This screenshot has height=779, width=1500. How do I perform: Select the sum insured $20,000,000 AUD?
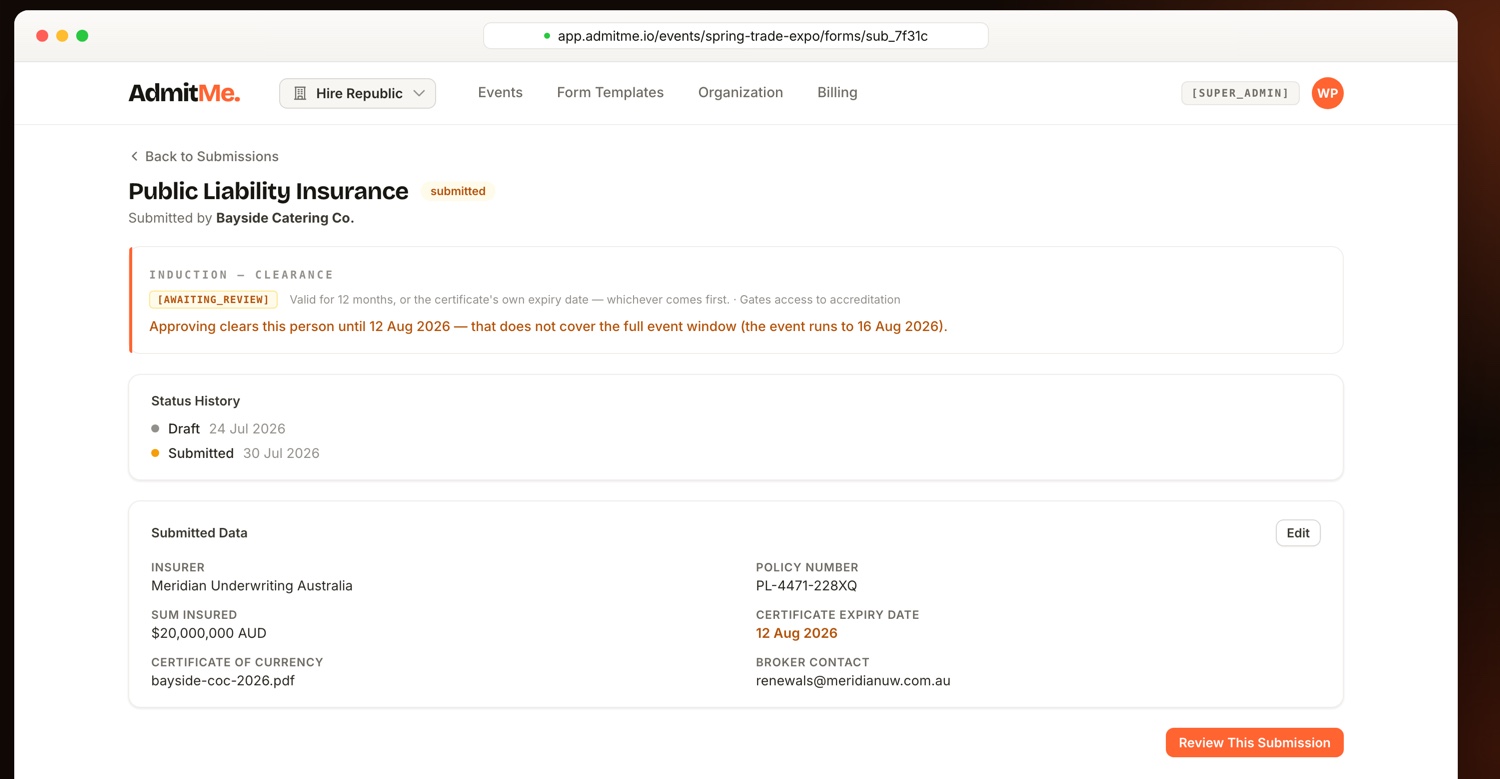(x=209, y=633)
